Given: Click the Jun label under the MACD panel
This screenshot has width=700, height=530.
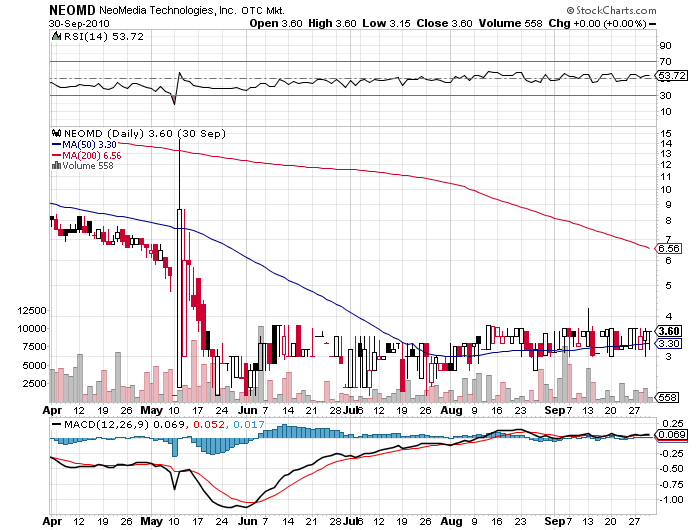Looking at the screenshot, I should coord(248,521).
